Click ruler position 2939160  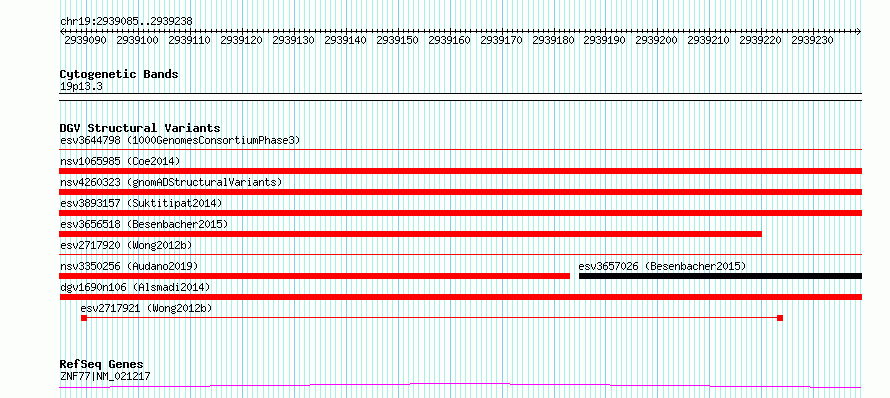click(449, 40)
